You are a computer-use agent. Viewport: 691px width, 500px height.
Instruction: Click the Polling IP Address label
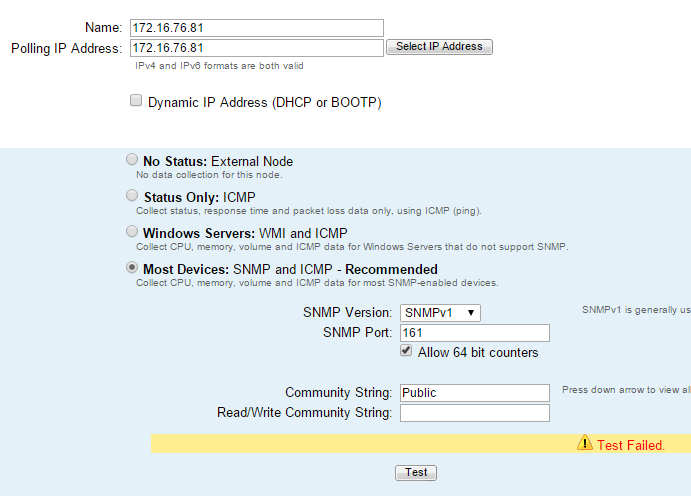coord(66,48)
